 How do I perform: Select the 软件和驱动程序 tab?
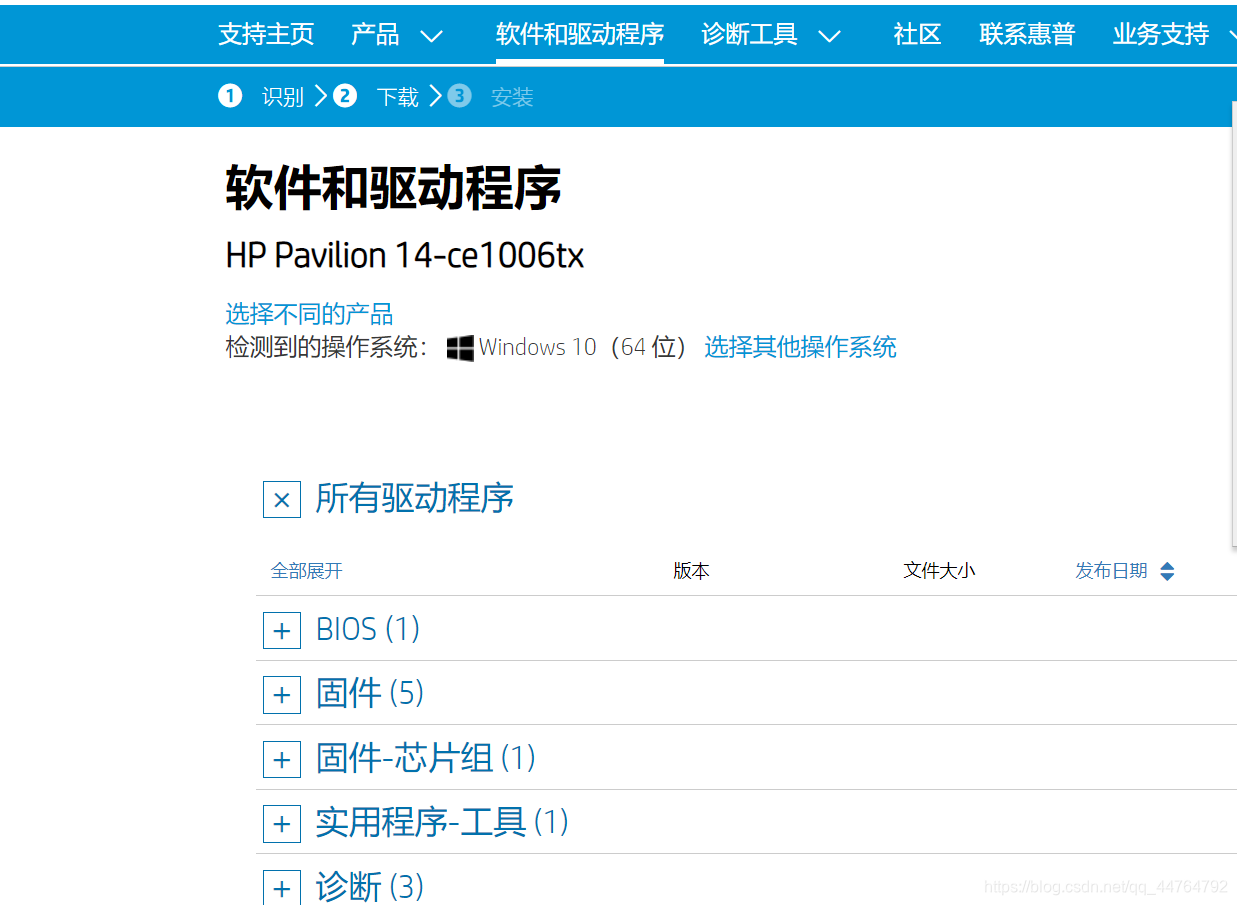pos(580,35)
